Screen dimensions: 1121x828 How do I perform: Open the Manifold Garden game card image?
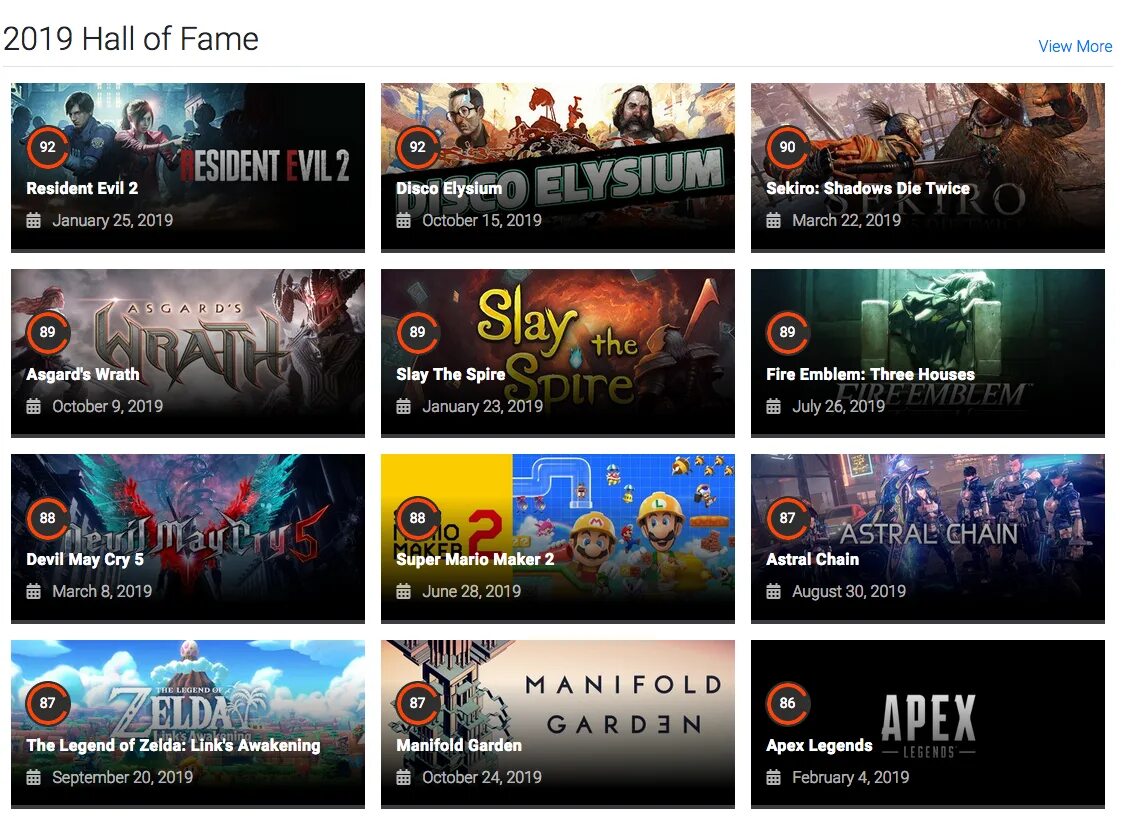558,724
